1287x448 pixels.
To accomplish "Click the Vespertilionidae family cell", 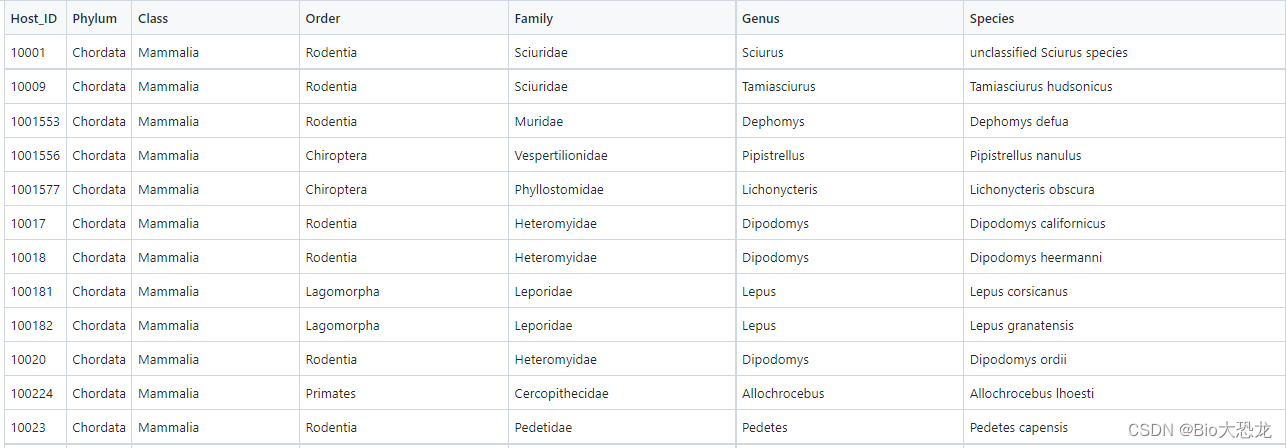I will 621,155.
